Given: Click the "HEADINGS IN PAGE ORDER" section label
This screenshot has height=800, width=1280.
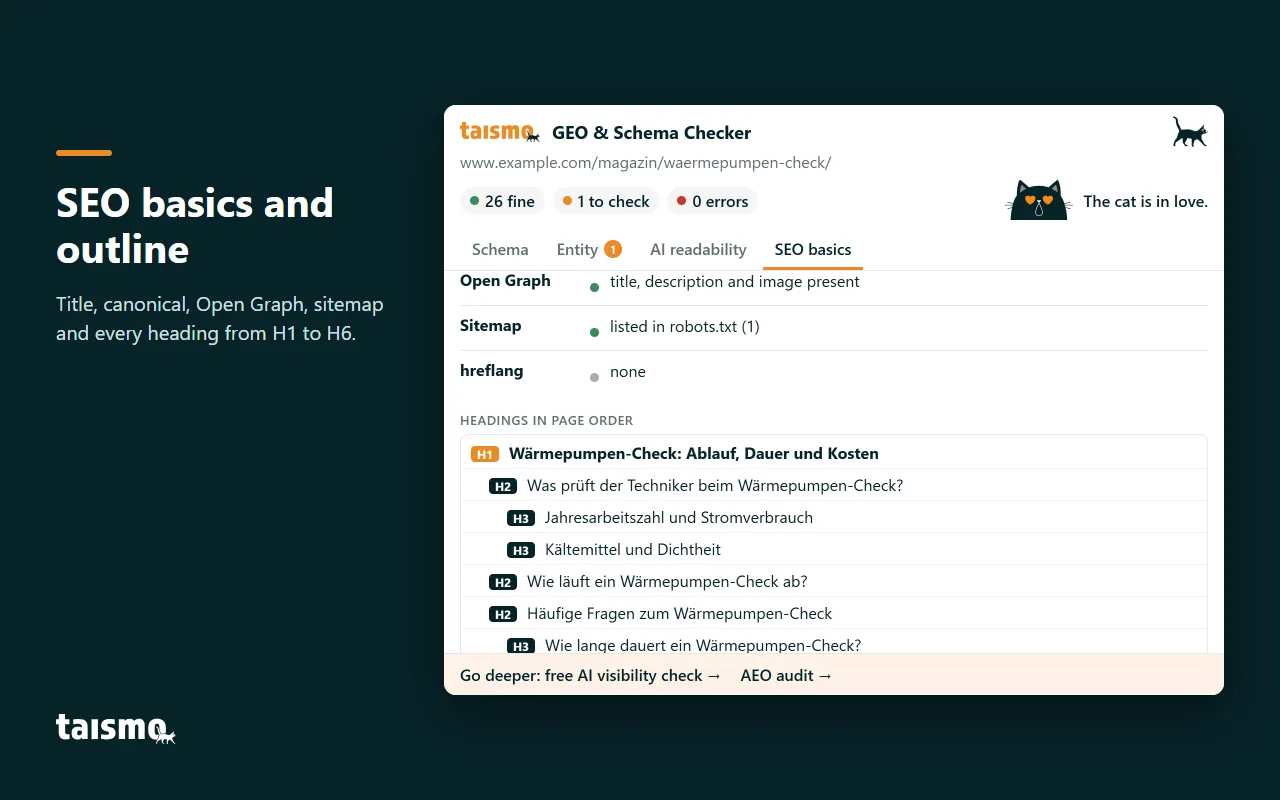Looking at the screenshot, I should click(x=547, y=421).
